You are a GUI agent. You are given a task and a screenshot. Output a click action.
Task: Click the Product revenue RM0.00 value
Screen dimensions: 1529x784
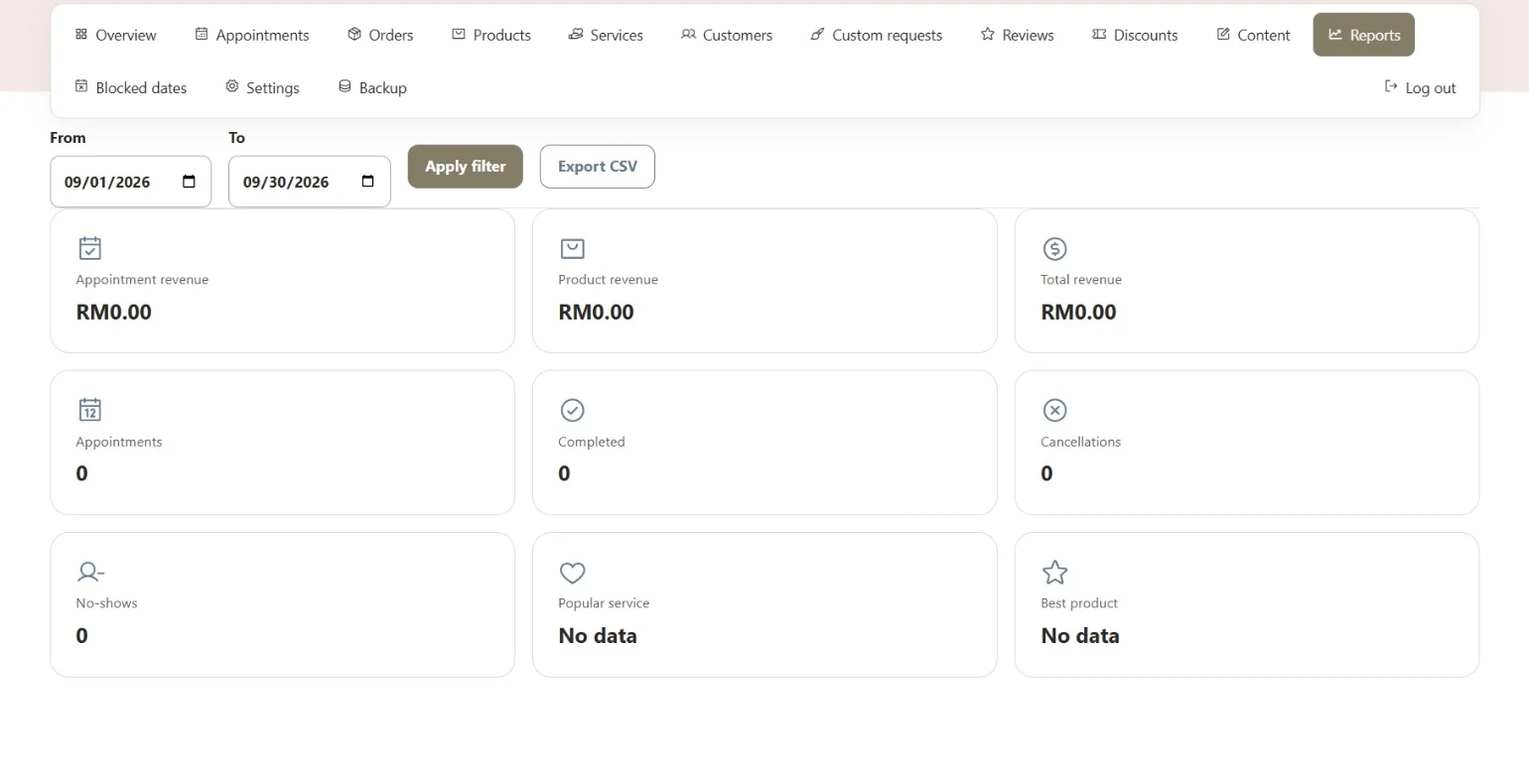(x=596, y=312)
